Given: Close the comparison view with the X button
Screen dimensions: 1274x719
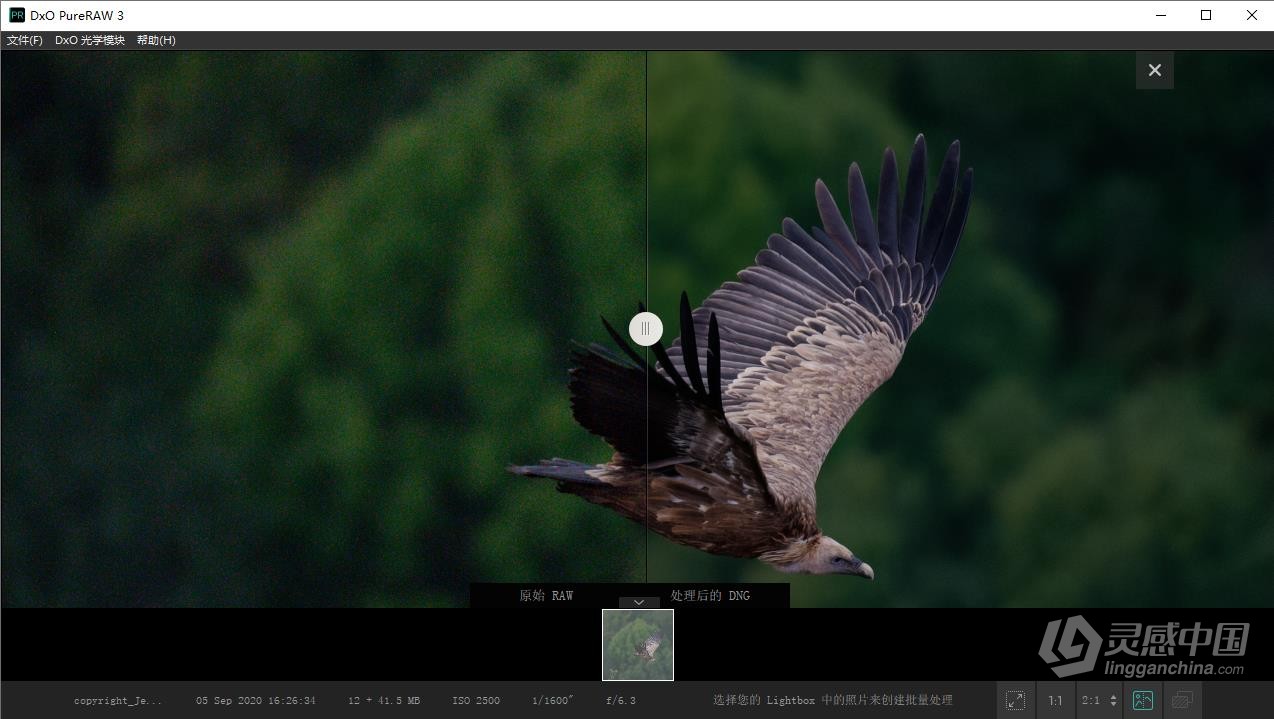Looking at the screenshot, I should tap(1154, 70).
